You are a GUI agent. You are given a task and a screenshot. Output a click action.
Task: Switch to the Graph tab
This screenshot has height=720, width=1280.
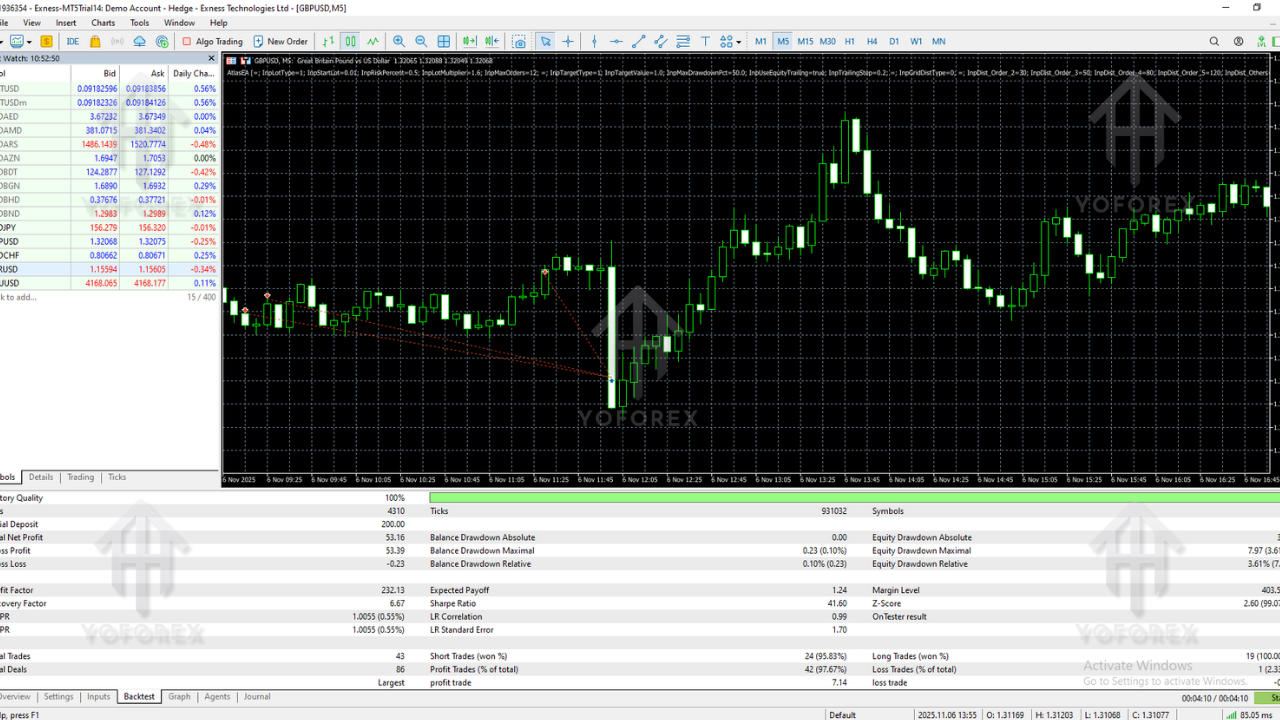(179, 696)
